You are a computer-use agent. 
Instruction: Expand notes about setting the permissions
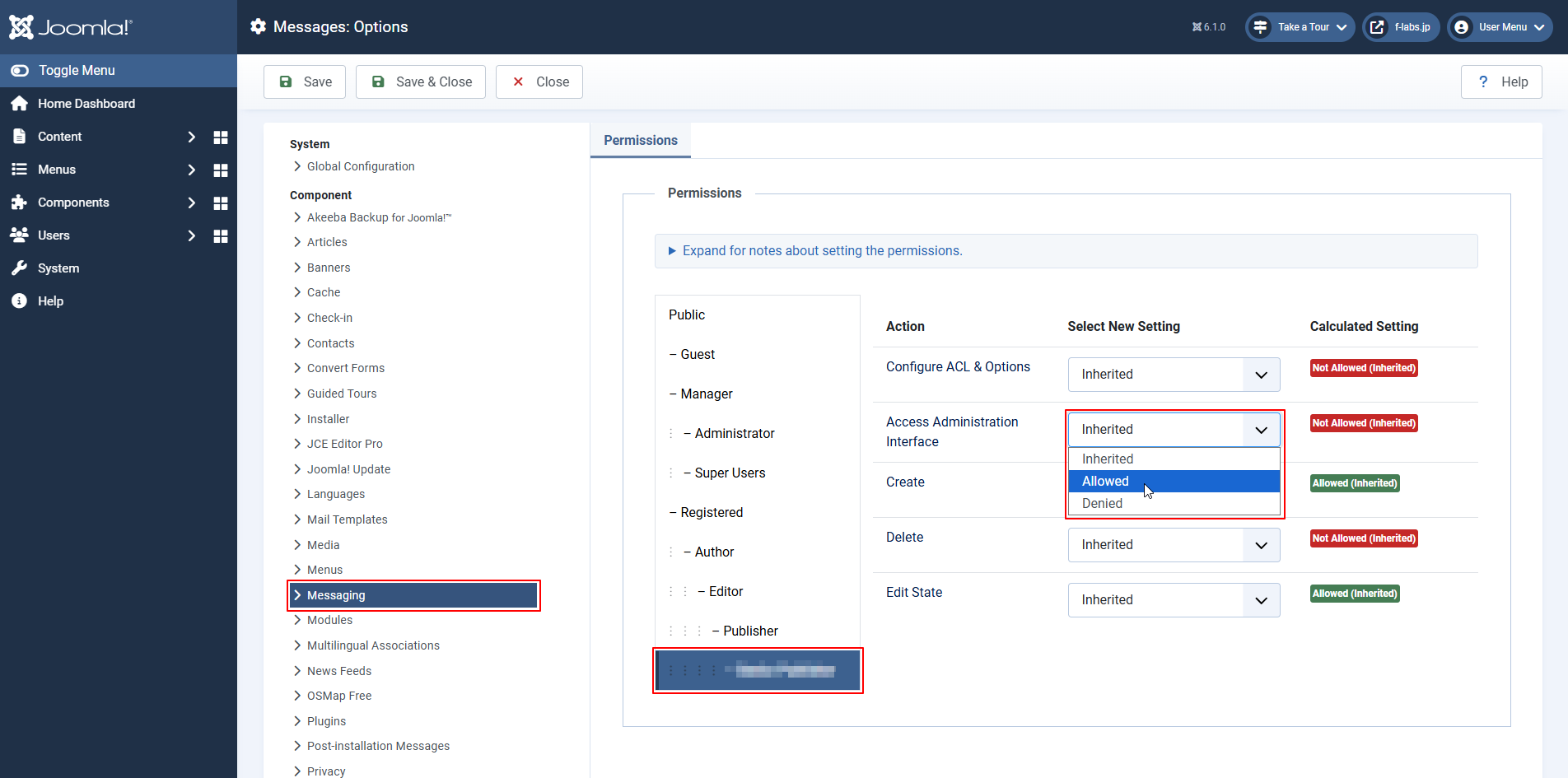point(821,251)
